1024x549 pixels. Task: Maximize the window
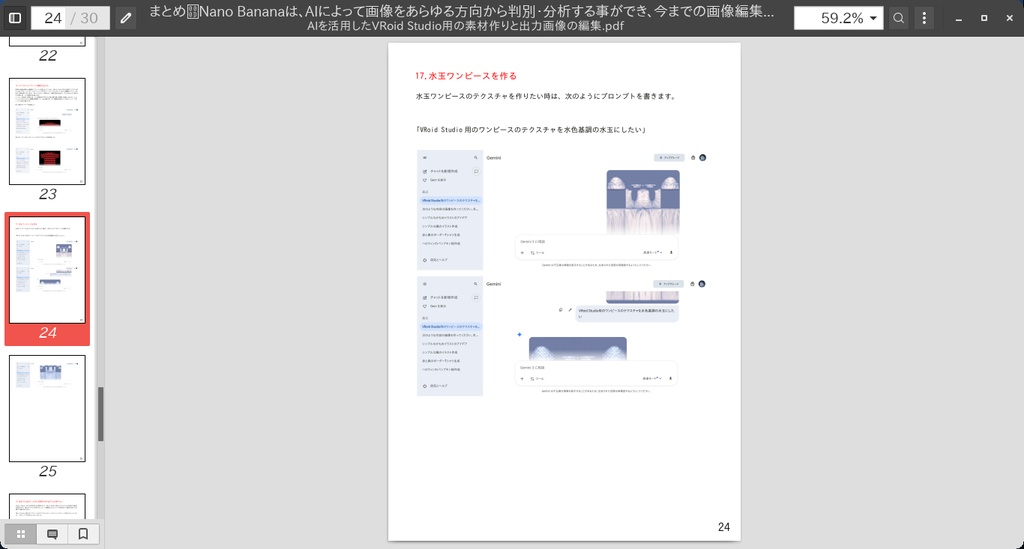coord(984,18)
